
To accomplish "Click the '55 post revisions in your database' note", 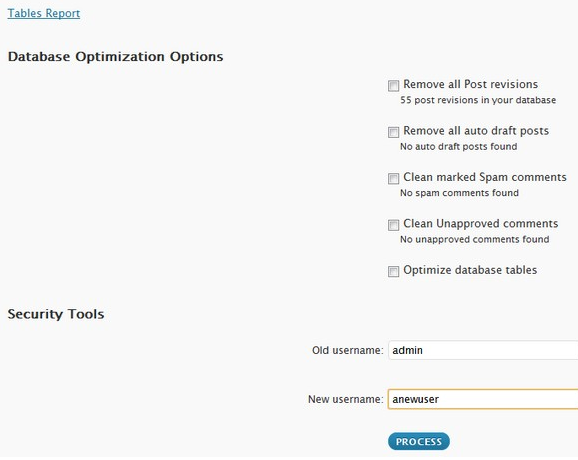I will coord(478,100).
